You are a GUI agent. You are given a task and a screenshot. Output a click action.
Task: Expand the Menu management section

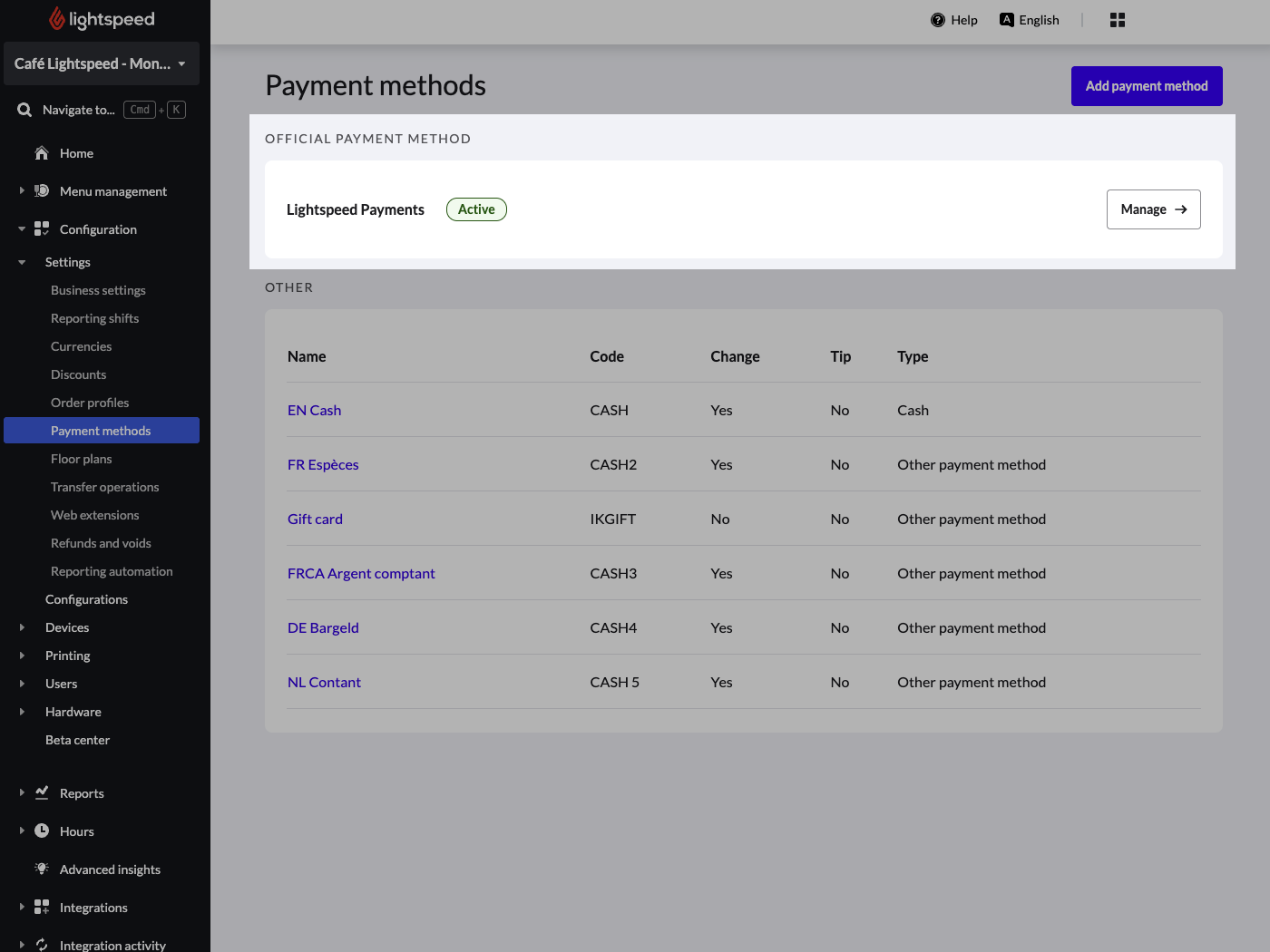click(22, 191)
